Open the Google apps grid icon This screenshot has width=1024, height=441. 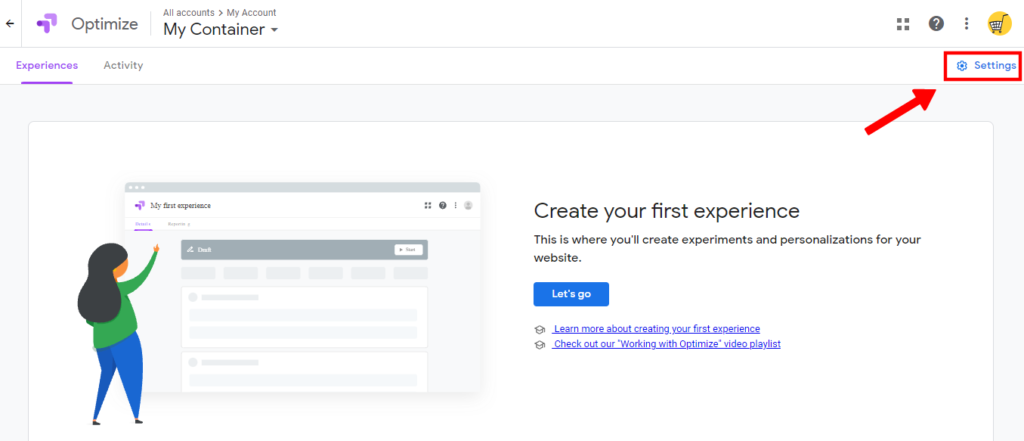click(903, 24)
